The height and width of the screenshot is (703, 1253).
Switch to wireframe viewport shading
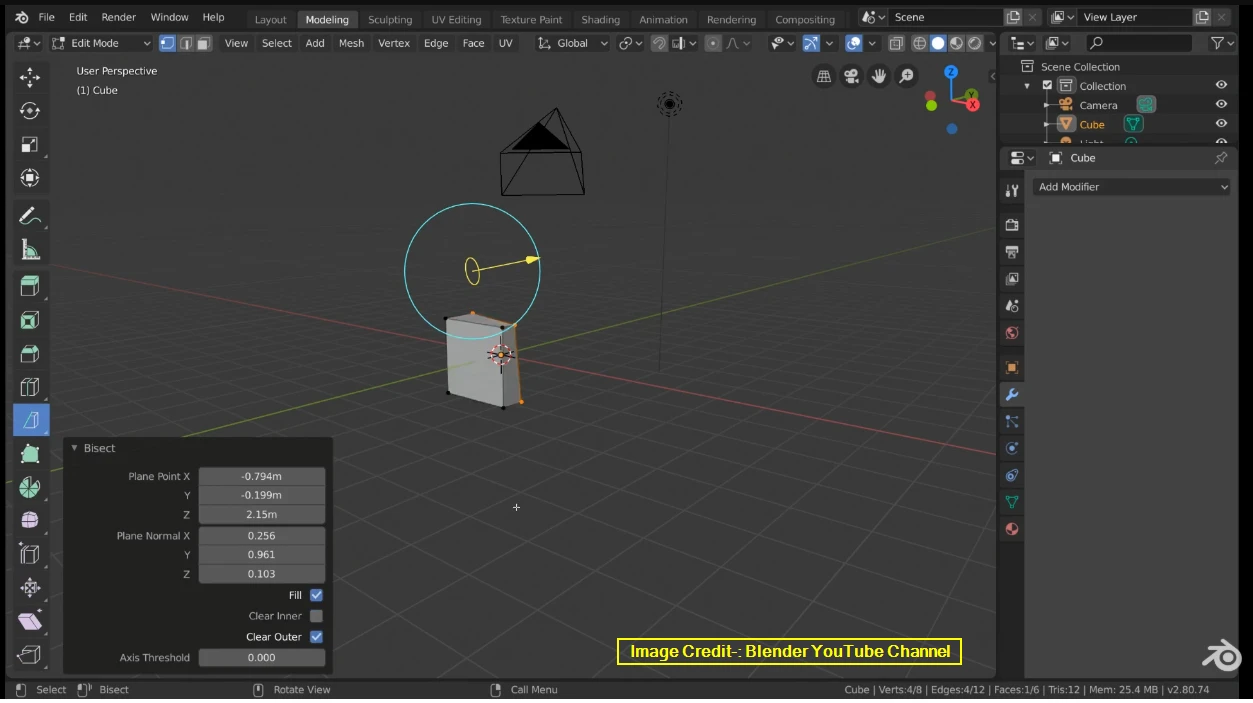coord(919,43)
